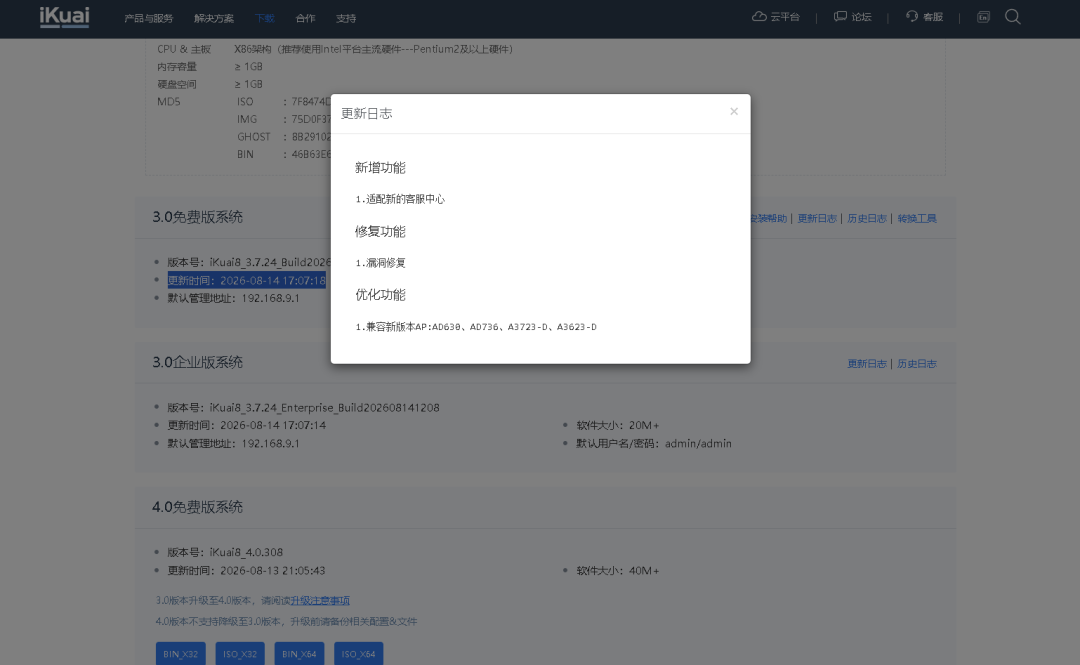Screen dimensions: 1080x665
Task: Open the 合作 menu
Action: coord(305,19)
